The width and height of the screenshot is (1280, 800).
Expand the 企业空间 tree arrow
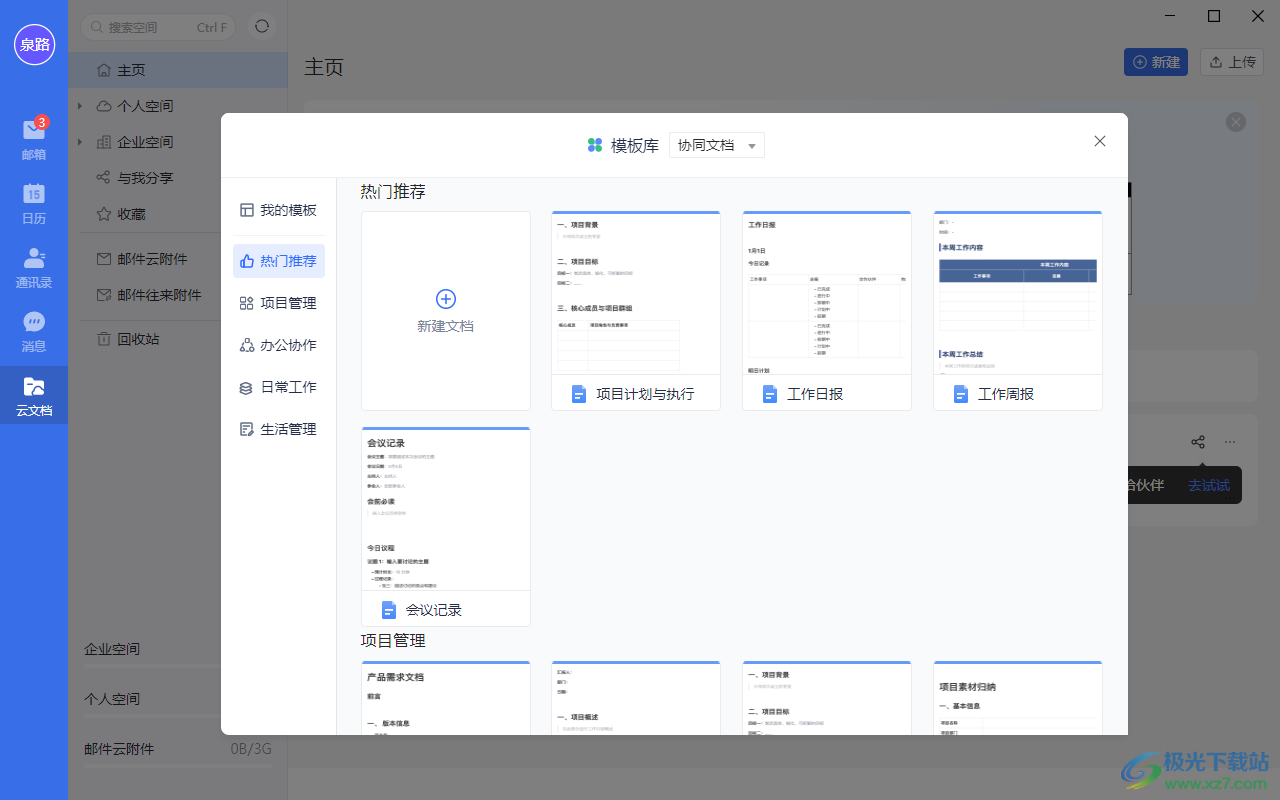pyautogui.click(x=80, y=142)
